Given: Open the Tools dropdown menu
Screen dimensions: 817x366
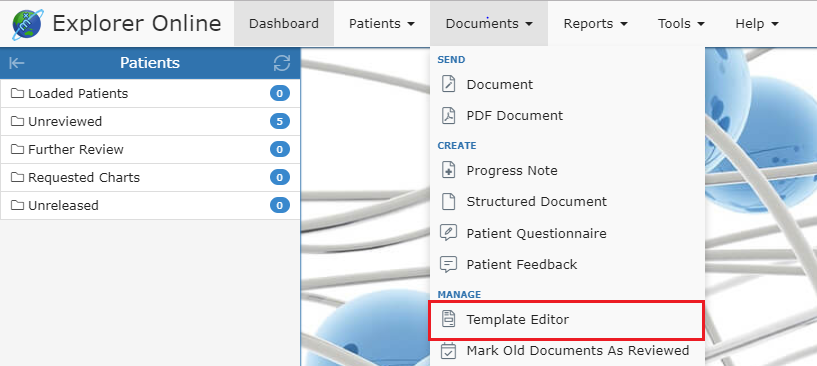Looking at the screenshot, I should [x=681, y=23].
